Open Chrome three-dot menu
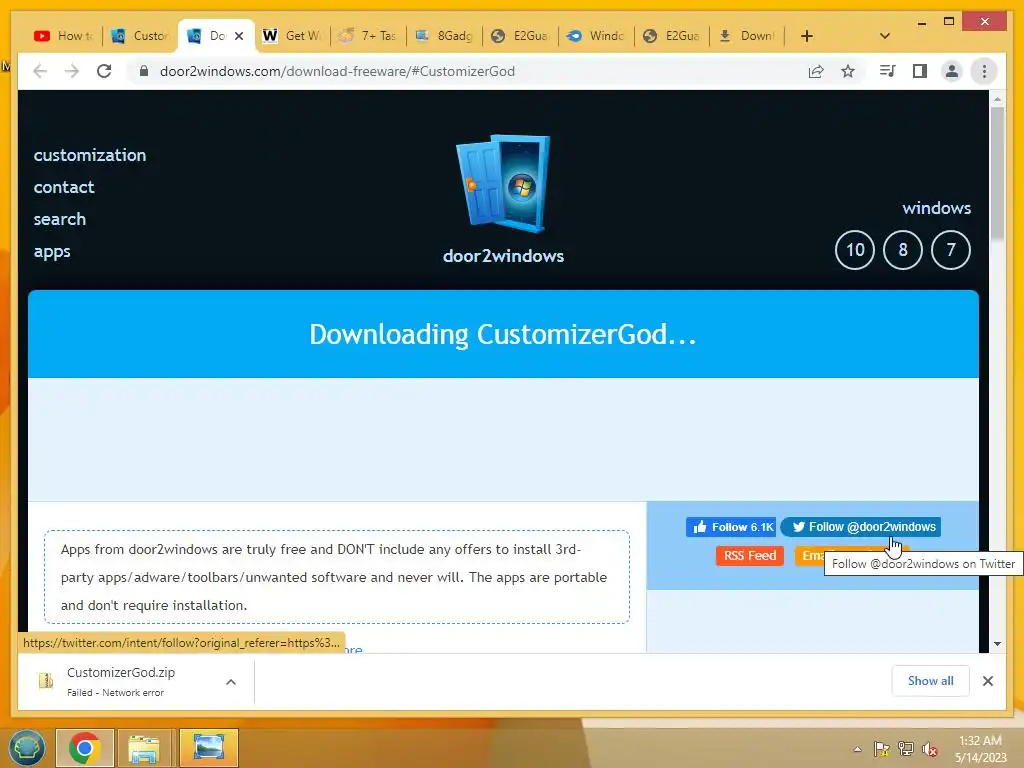Image resolution: width=1024 pixels, height=768 pixels. tap(984, 71)
